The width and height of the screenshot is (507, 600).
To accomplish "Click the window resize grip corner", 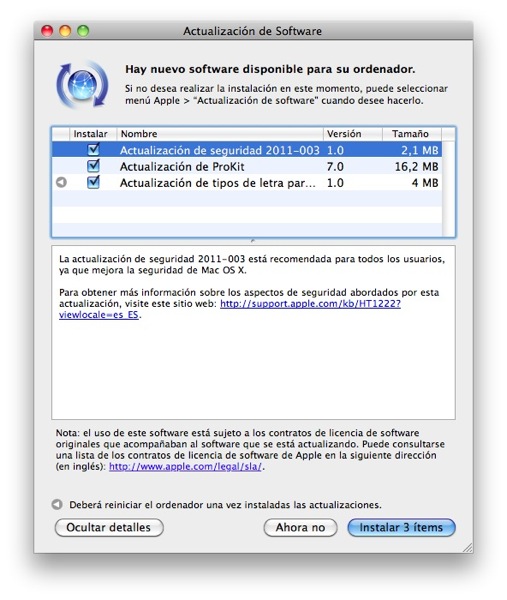I will (467, 547).
